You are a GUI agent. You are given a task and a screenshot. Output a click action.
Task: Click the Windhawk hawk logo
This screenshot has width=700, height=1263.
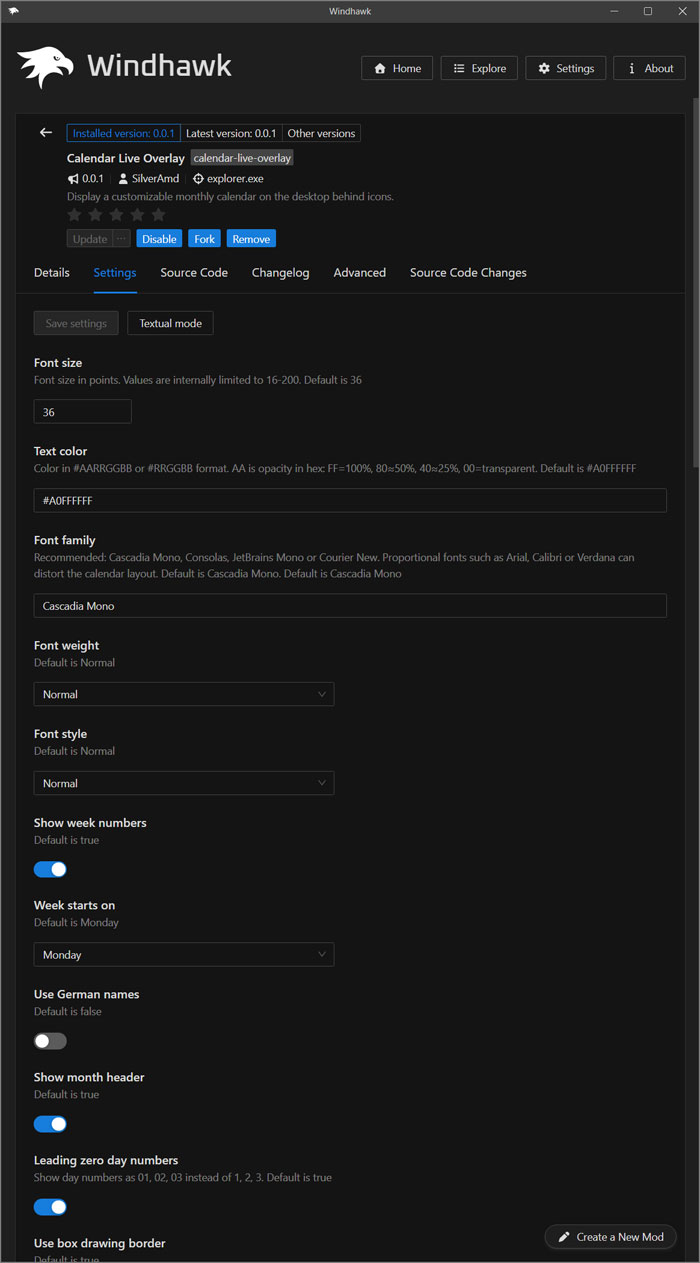[45, 67]
